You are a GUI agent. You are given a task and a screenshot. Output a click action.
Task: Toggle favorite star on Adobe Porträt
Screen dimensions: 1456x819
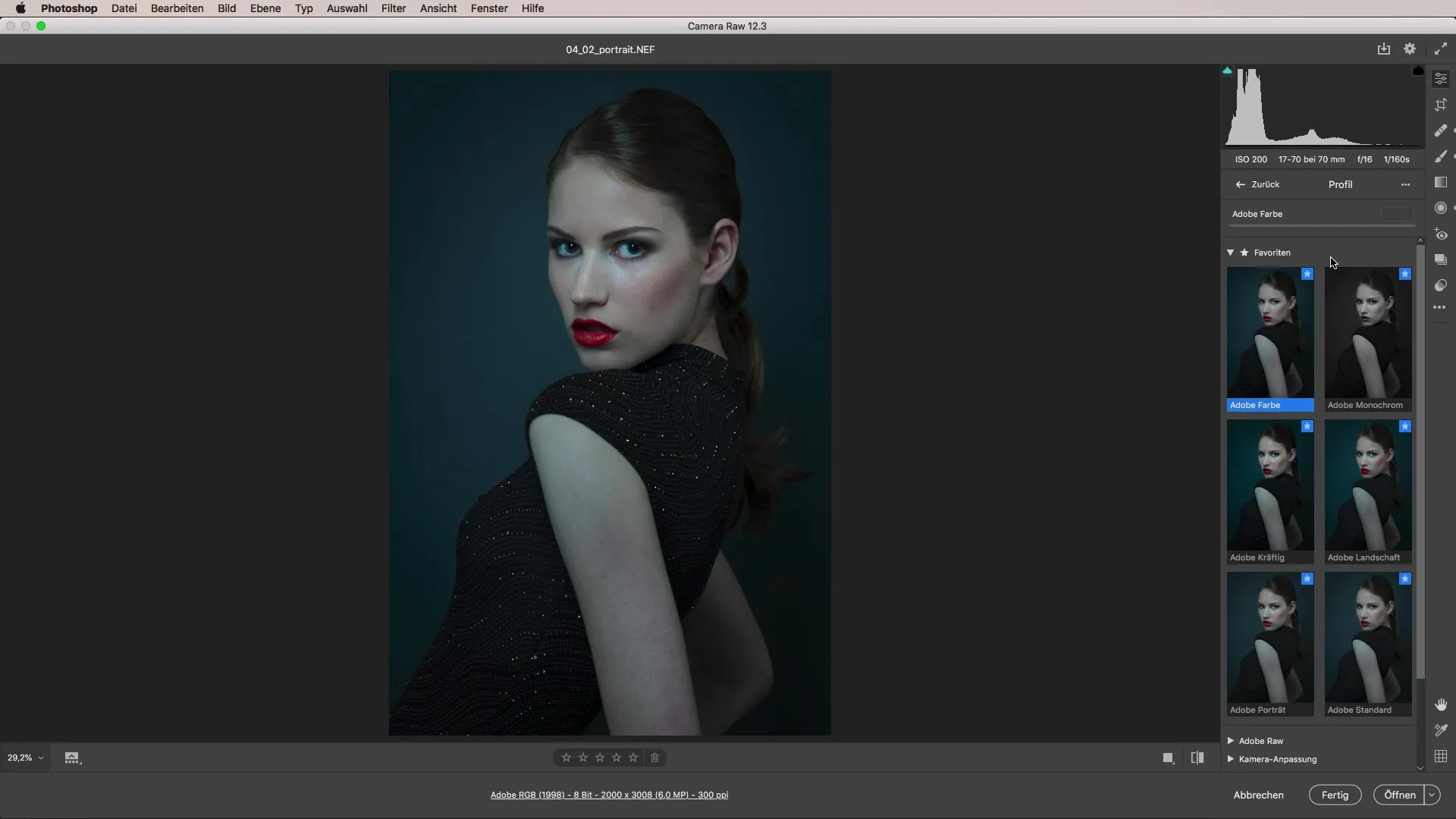(1307, 579)
